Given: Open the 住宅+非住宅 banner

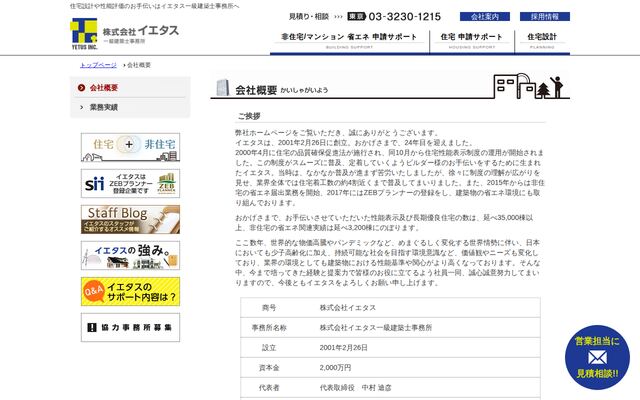Looking at the screenshot, I should 130,147.
